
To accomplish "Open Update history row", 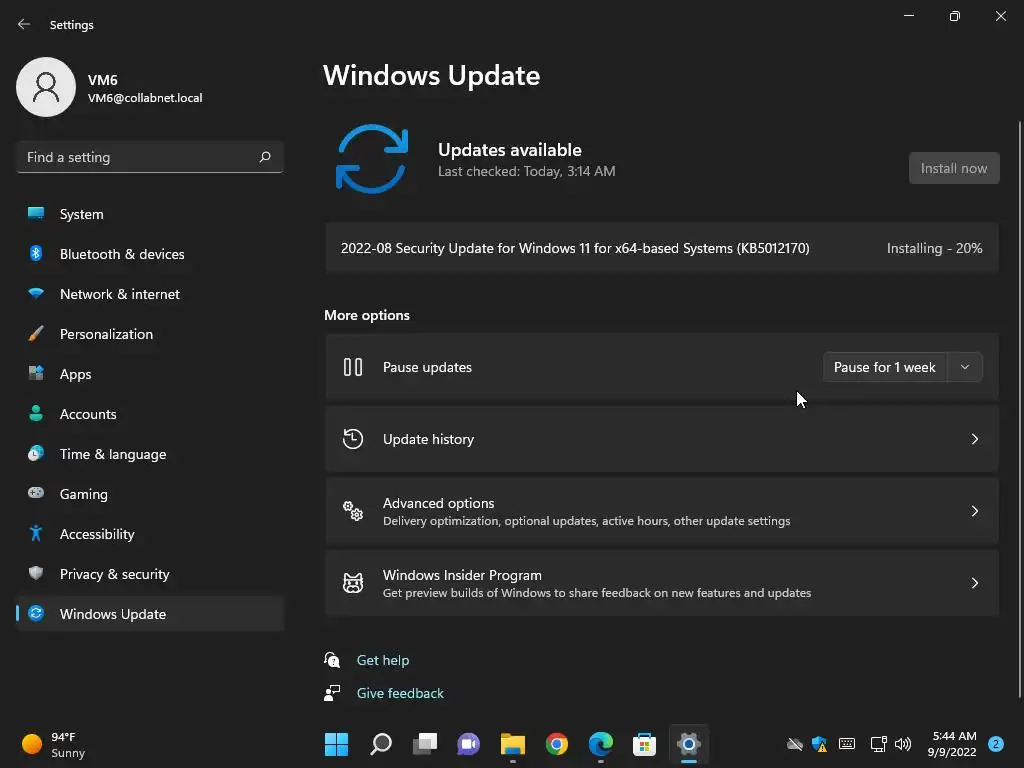I will [662, 439].
